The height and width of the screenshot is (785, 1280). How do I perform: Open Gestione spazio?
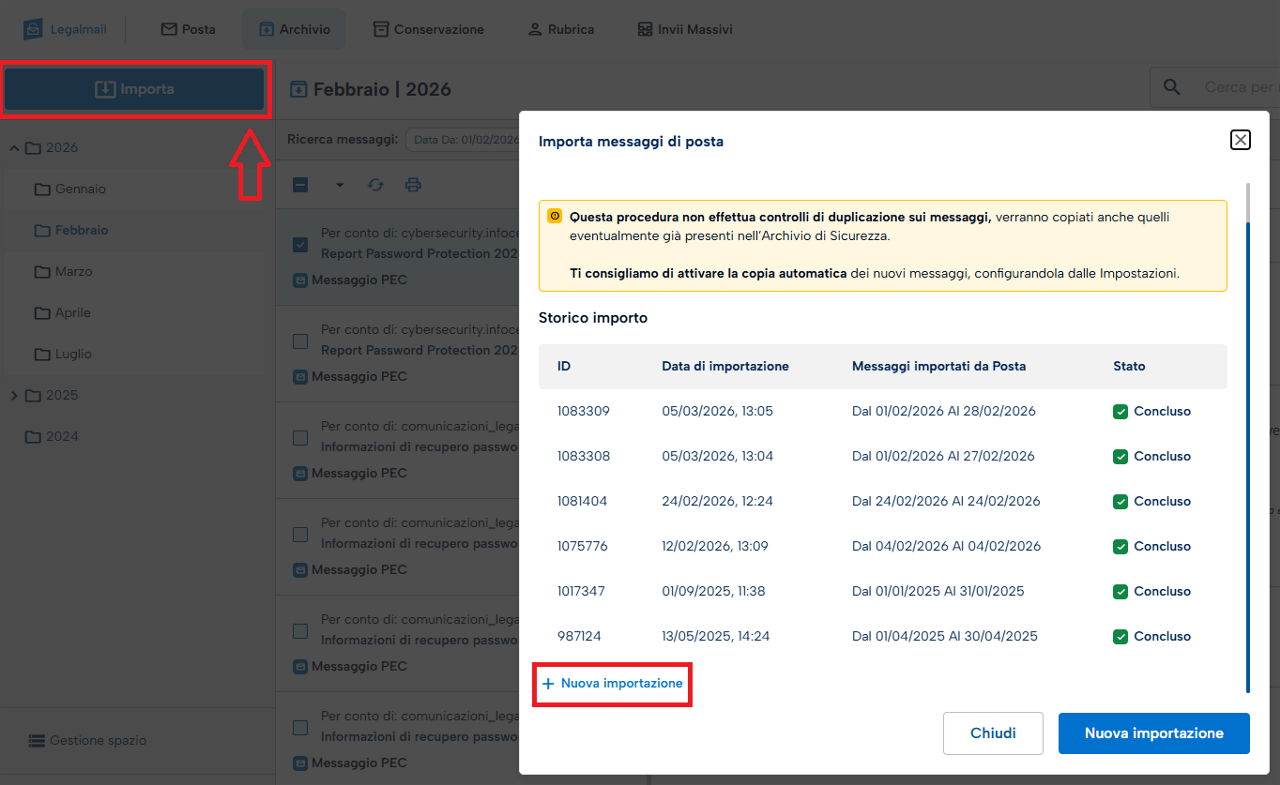pos(87,741)
